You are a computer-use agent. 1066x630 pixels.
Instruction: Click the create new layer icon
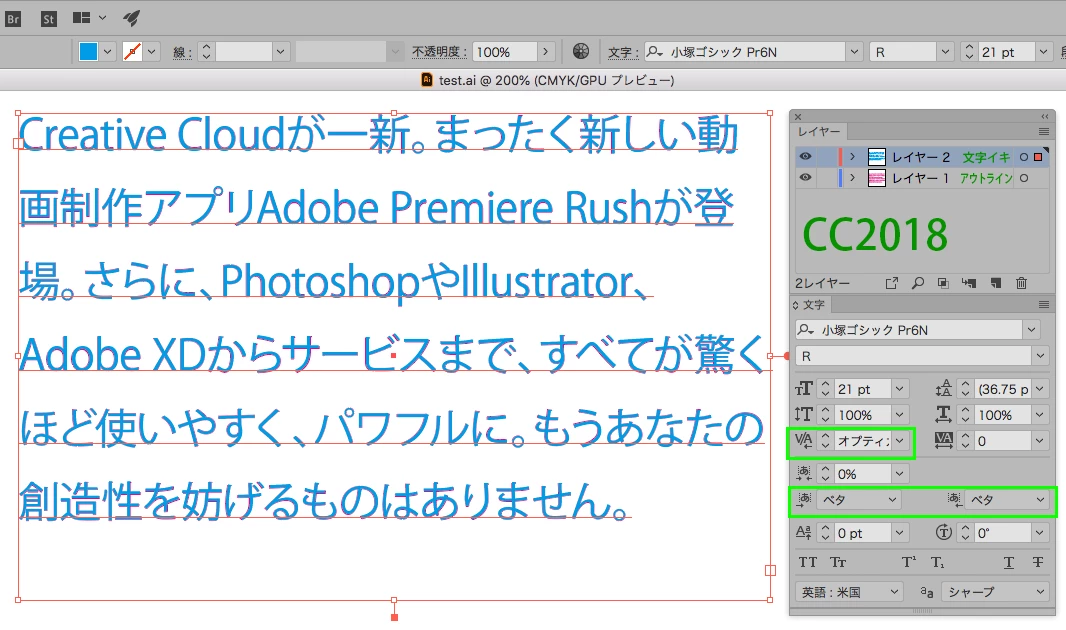click(995, 283)
